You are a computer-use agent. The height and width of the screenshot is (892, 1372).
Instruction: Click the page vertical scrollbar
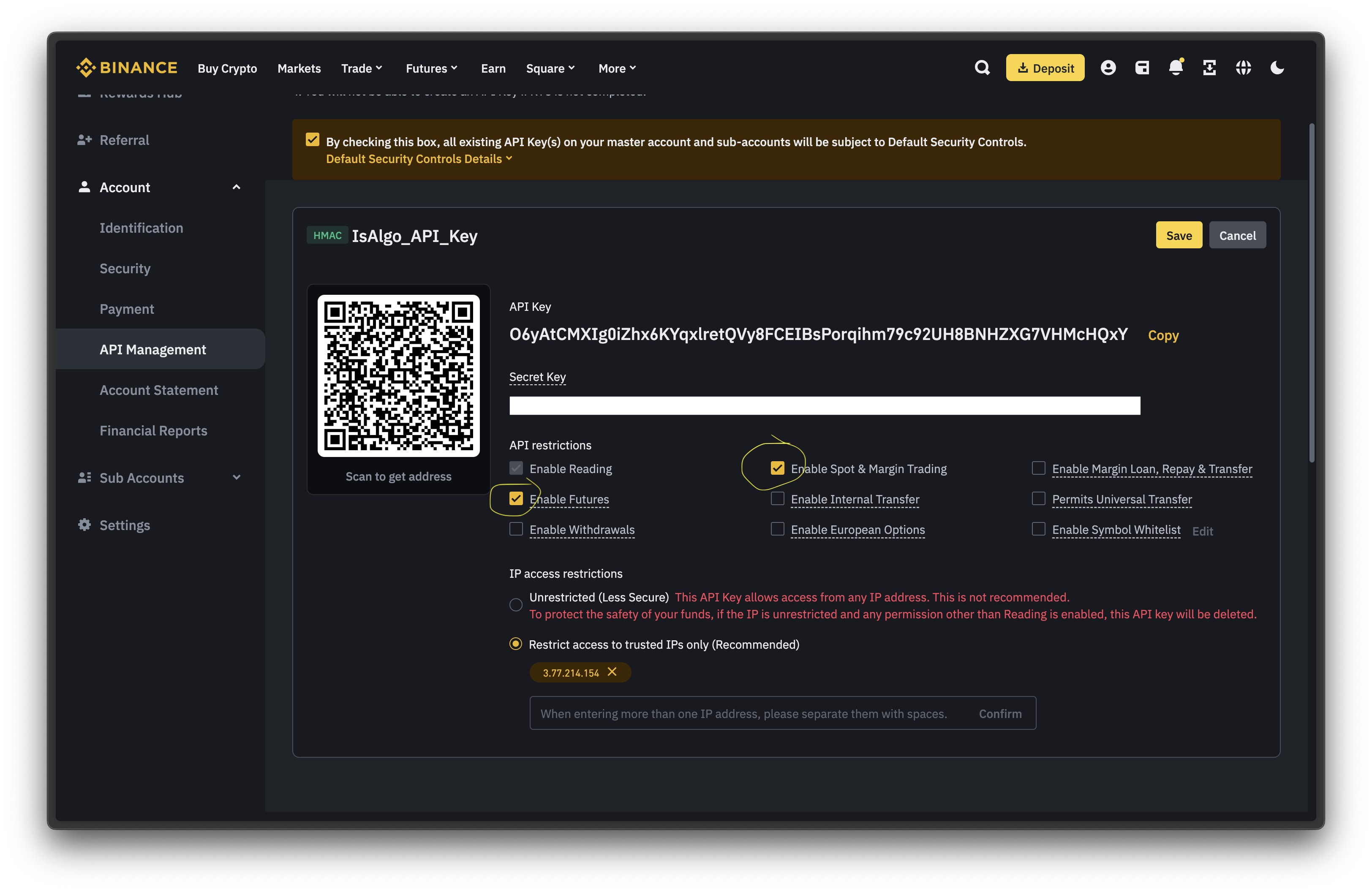click(1312, 293)
